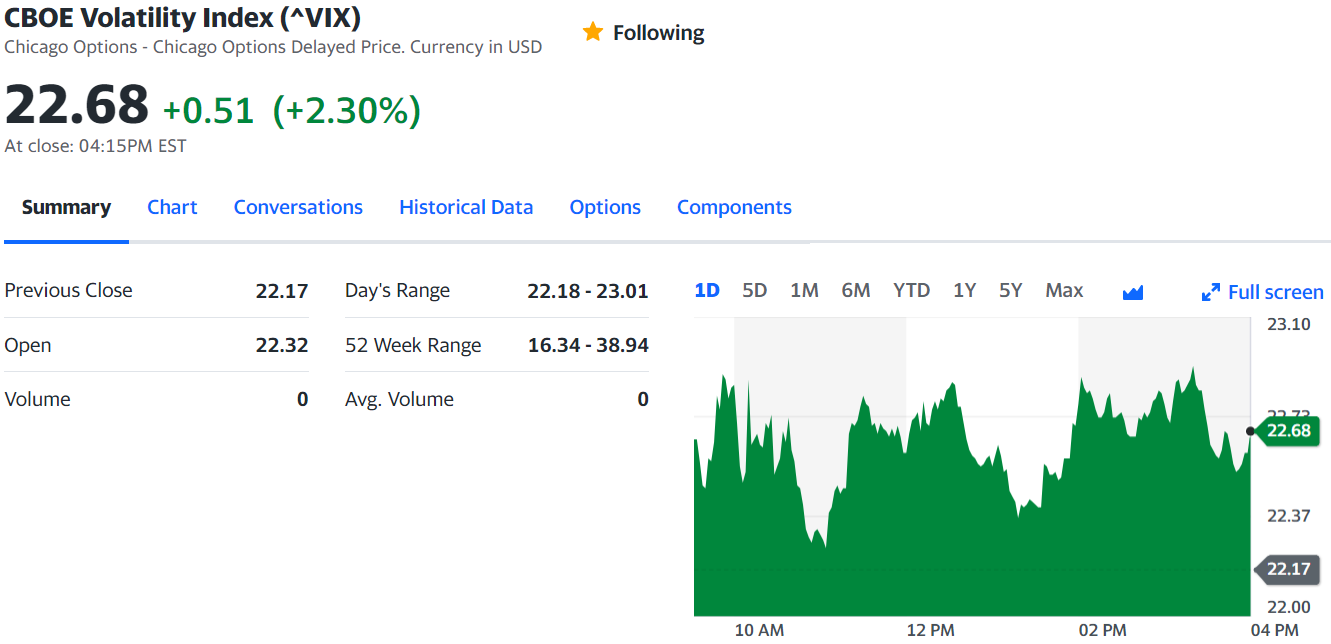Go to the Historical Data tab
1331x644 pixels.
466,207
